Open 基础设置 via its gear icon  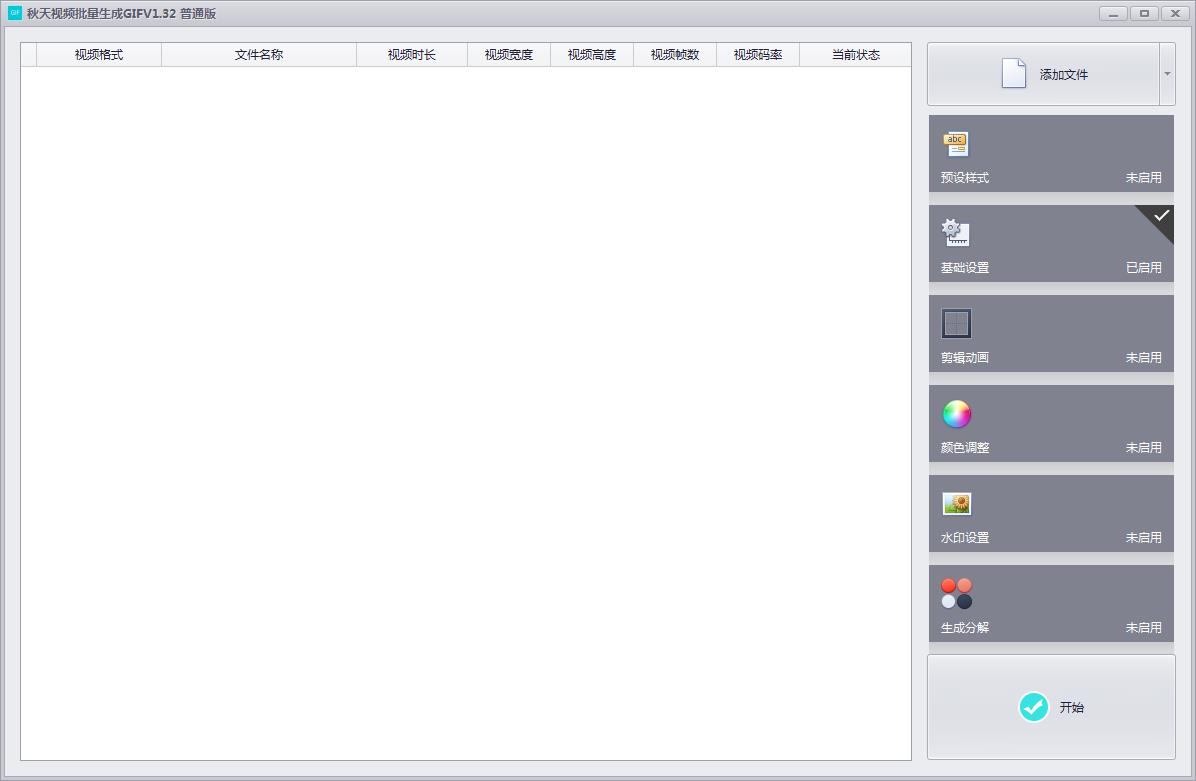click(955, 233)
